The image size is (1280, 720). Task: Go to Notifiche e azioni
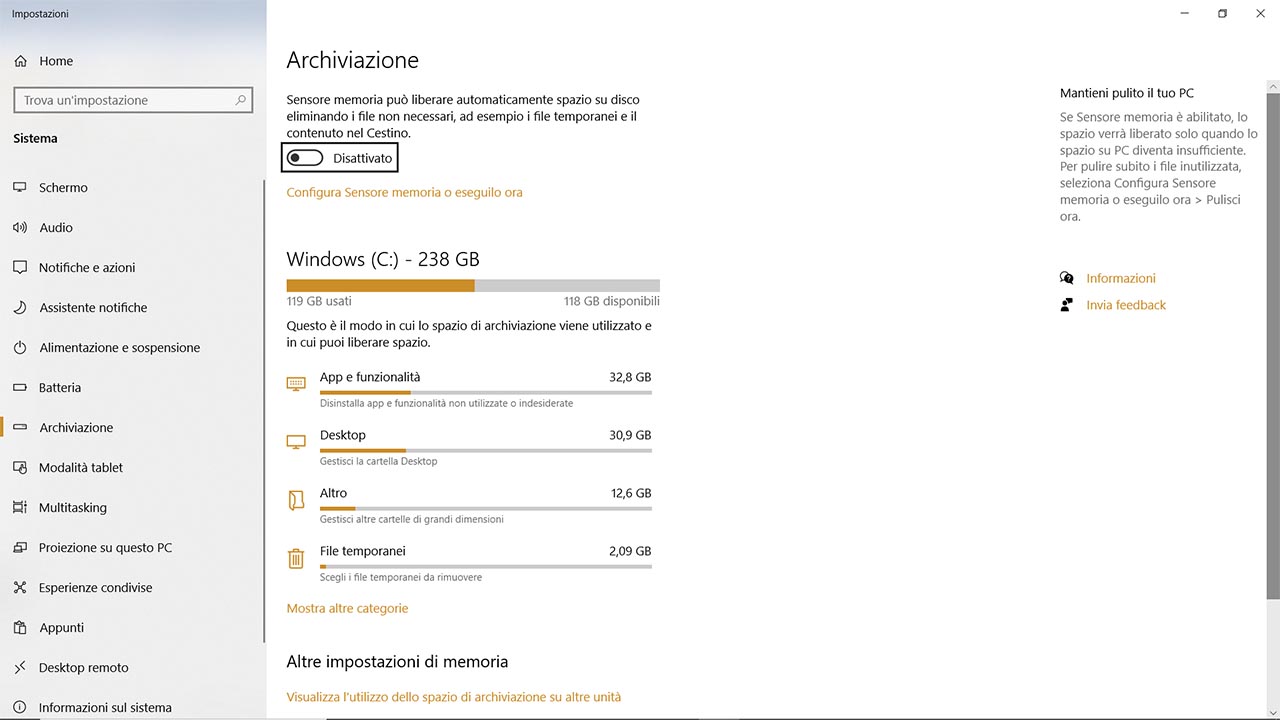[x=132, y=267]
